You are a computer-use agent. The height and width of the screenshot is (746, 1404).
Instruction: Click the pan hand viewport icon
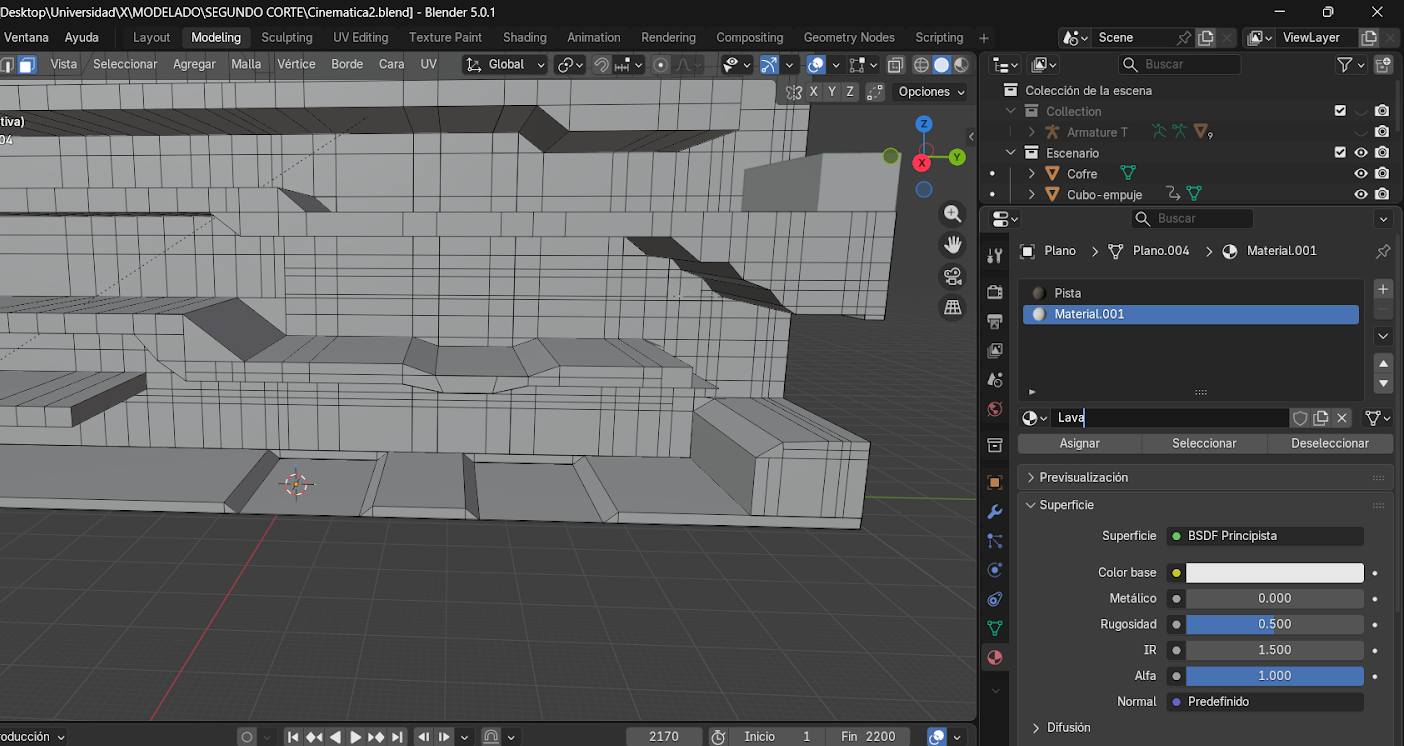tap(952, 245)
